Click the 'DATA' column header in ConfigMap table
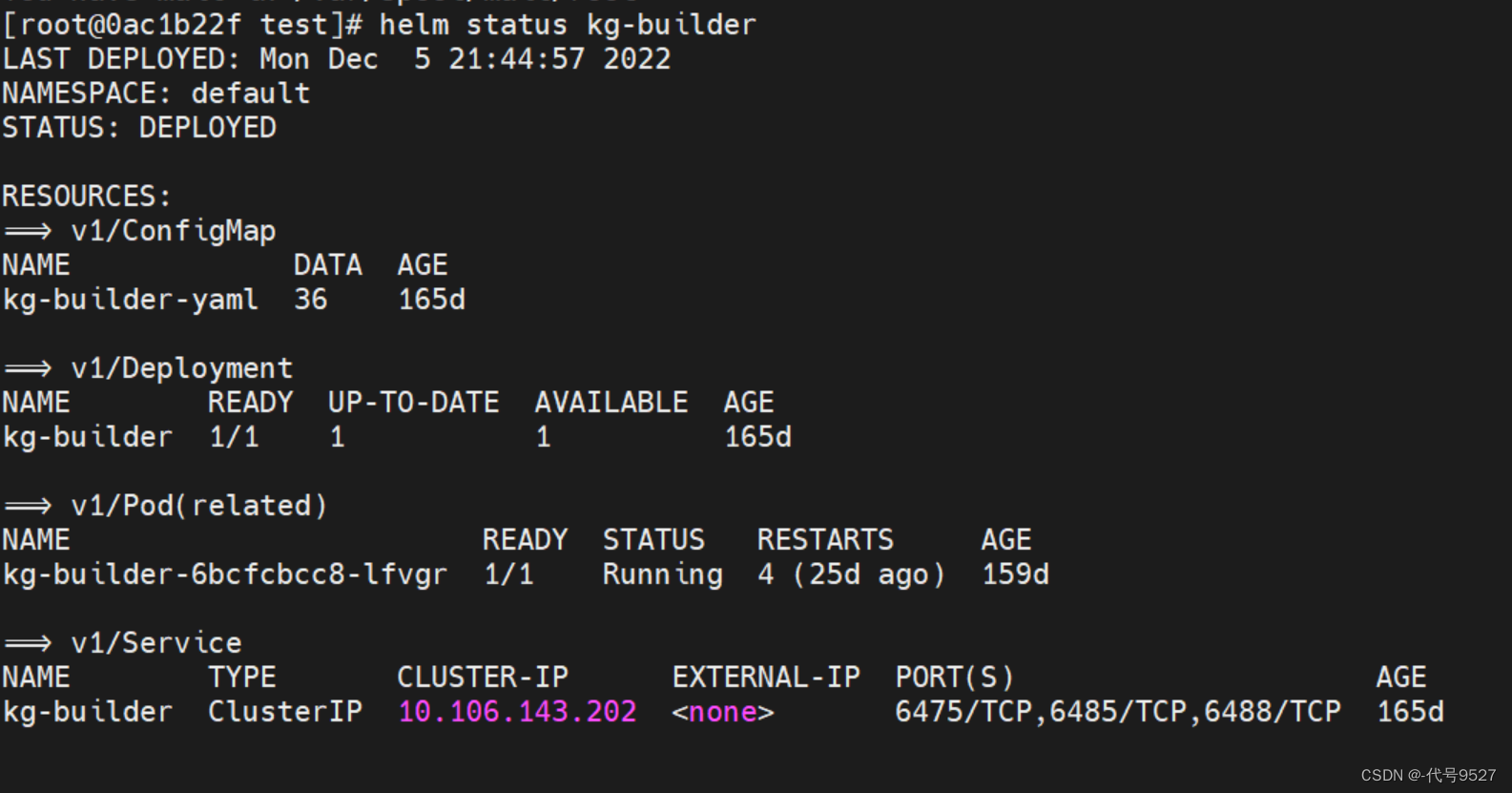 [328, 265]
